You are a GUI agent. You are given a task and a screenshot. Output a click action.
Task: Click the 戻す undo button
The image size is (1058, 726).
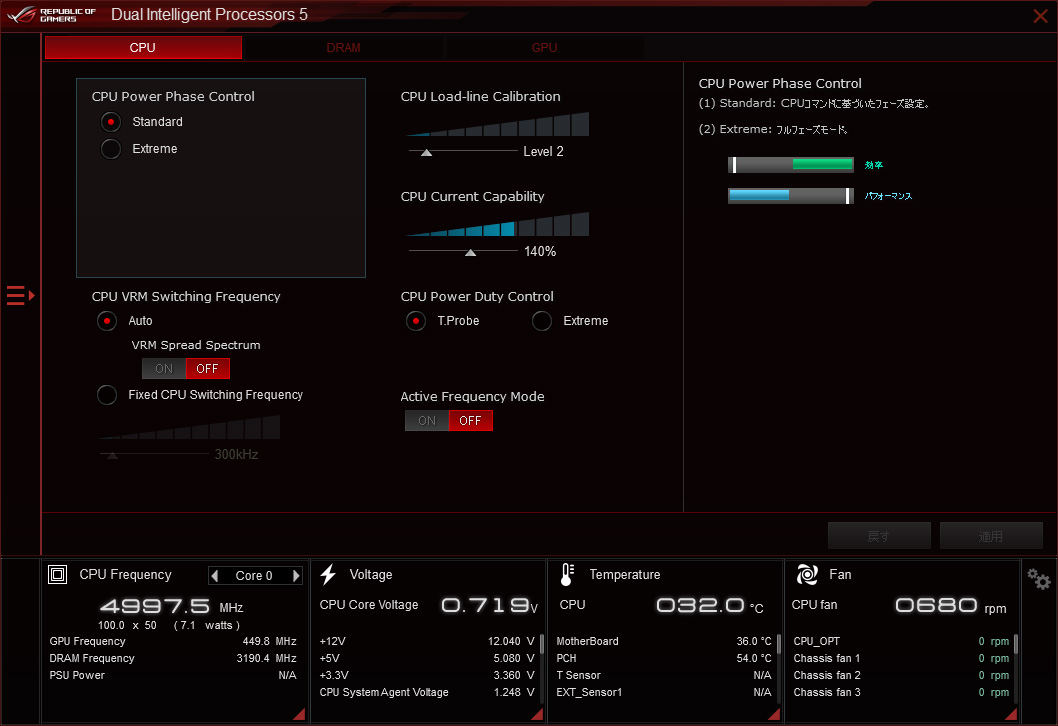pos(879,536)
